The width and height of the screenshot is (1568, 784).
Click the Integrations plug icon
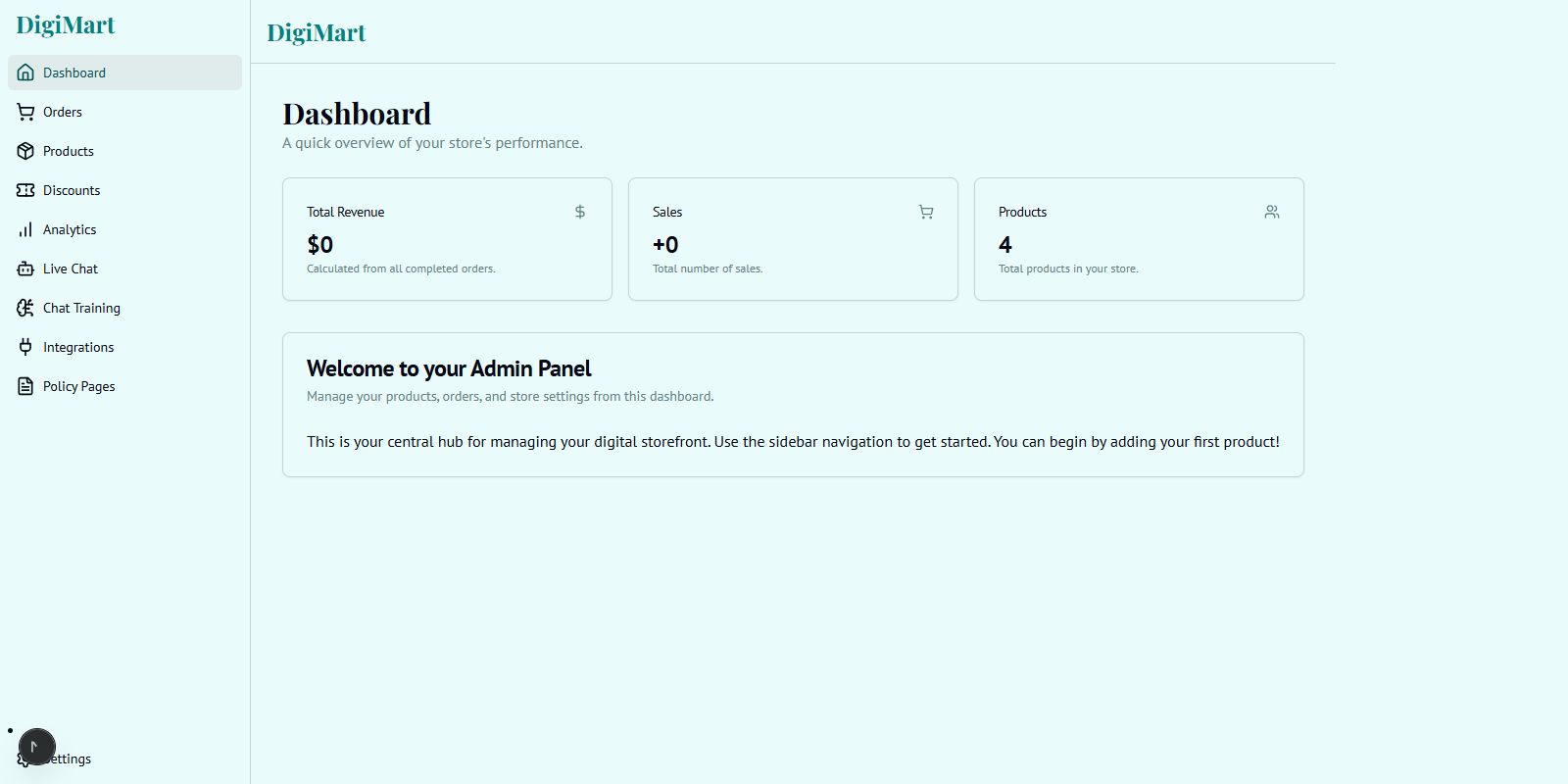click(25, 347)
